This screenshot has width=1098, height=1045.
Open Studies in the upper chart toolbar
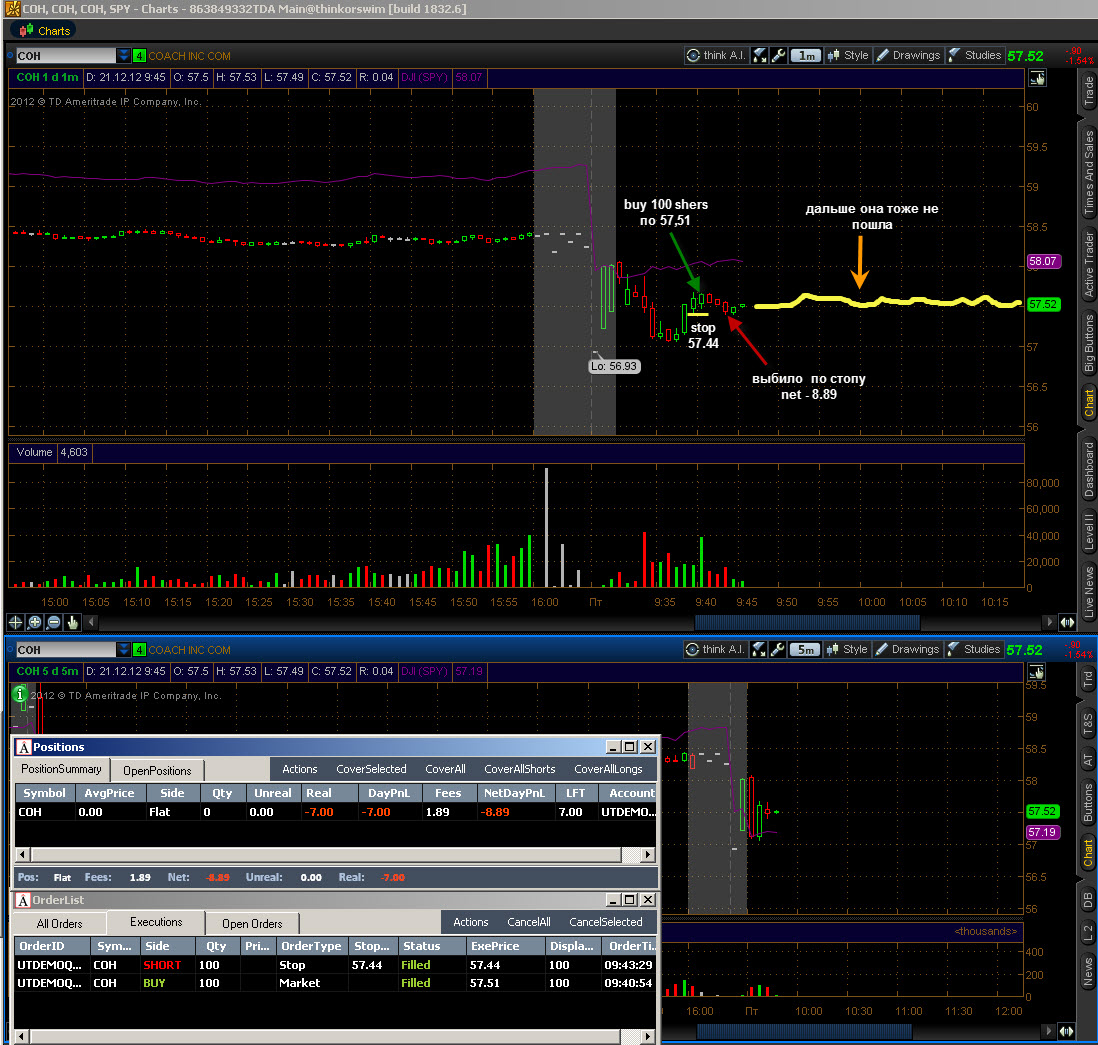tap(975, 55)
